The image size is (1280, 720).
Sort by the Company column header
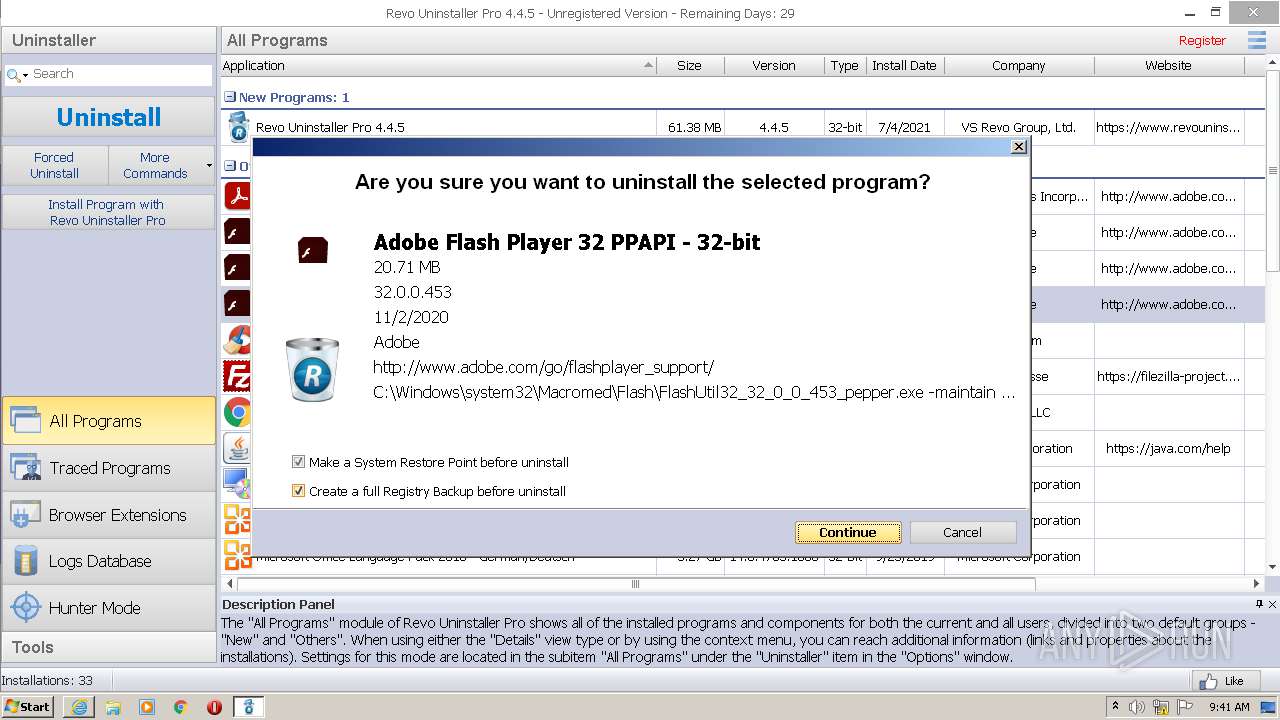1018,65
